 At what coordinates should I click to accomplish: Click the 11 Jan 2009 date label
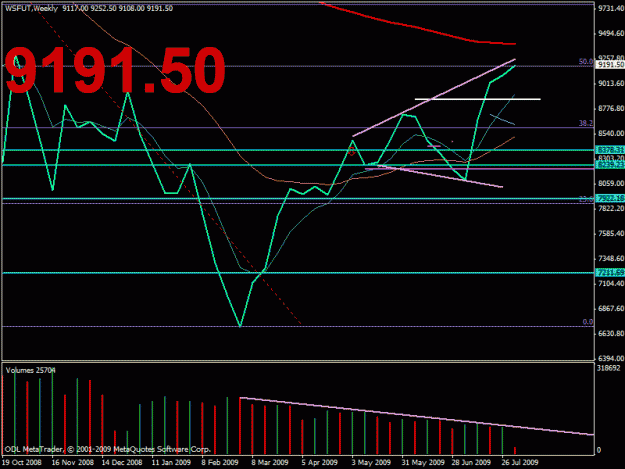point(171,462)
